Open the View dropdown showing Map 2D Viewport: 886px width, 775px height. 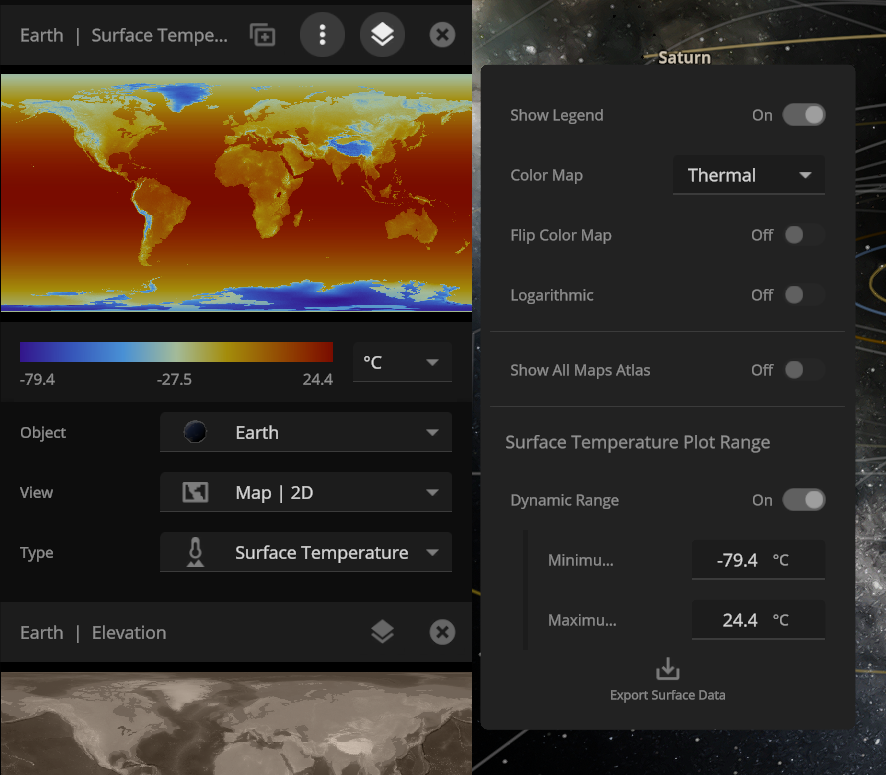[306, 493]
